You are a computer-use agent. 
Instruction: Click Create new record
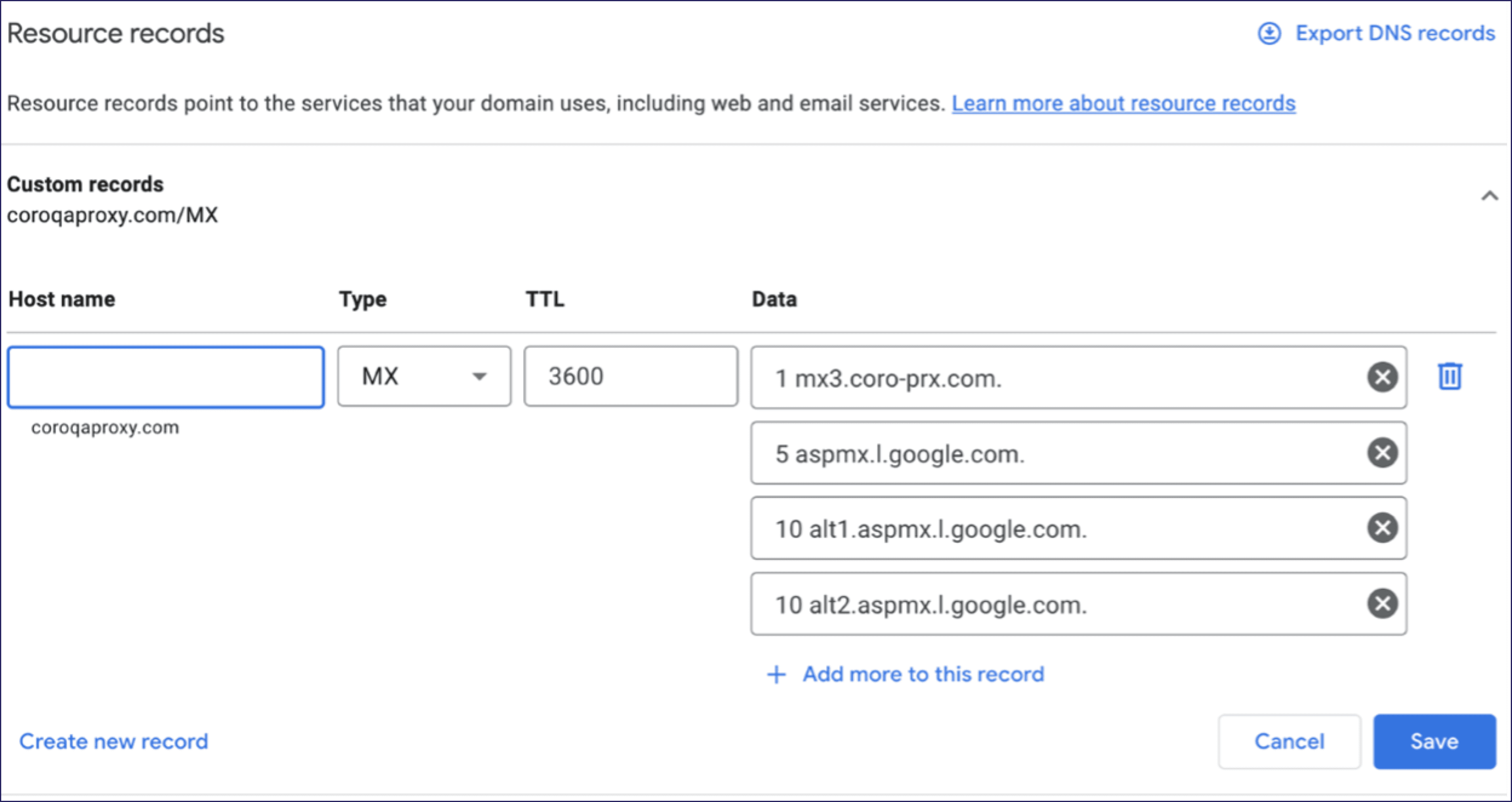[x=114, y=741]
